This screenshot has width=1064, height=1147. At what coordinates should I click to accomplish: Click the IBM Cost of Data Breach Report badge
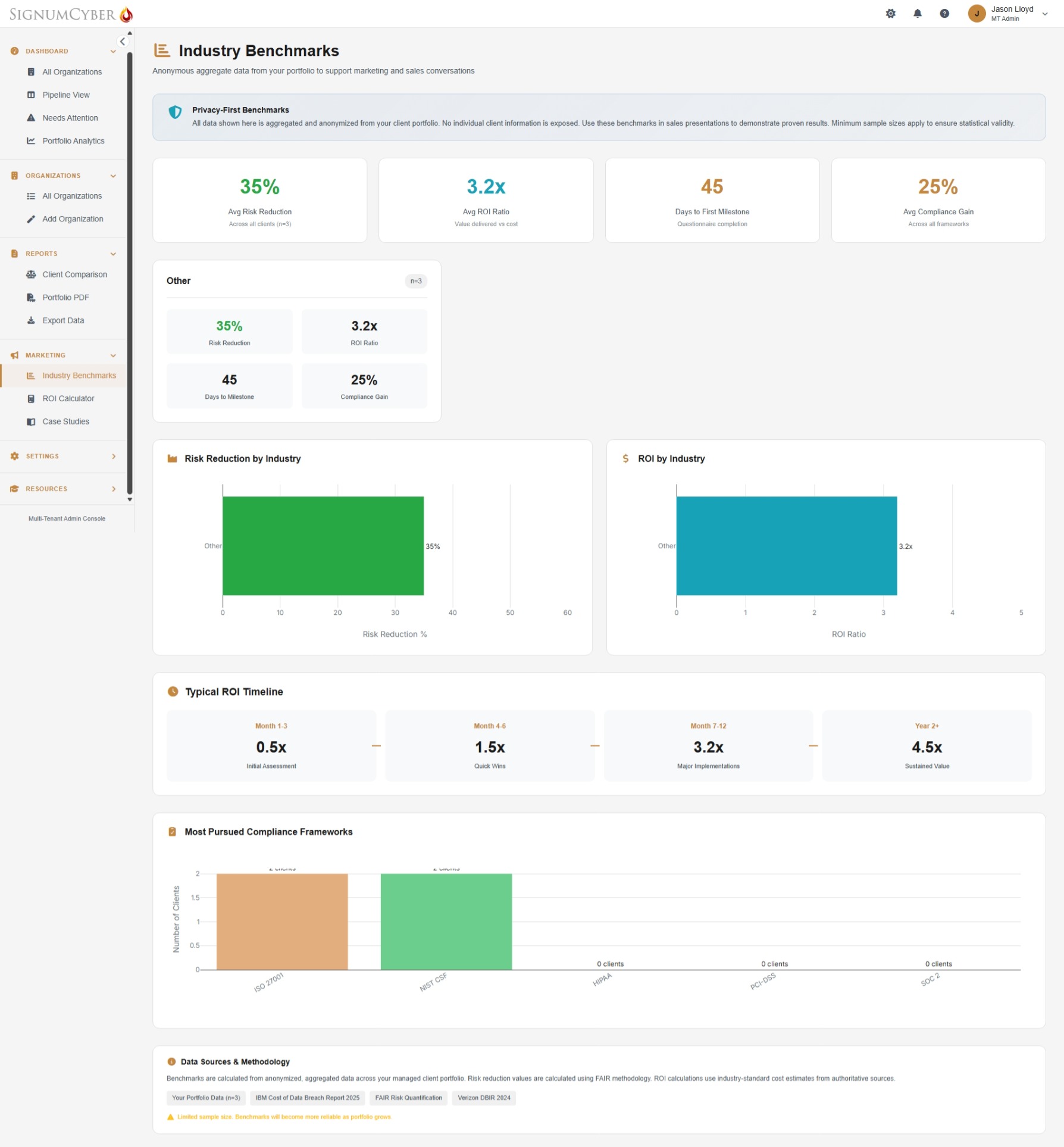pyautogui.click(x=307, y=1098)
